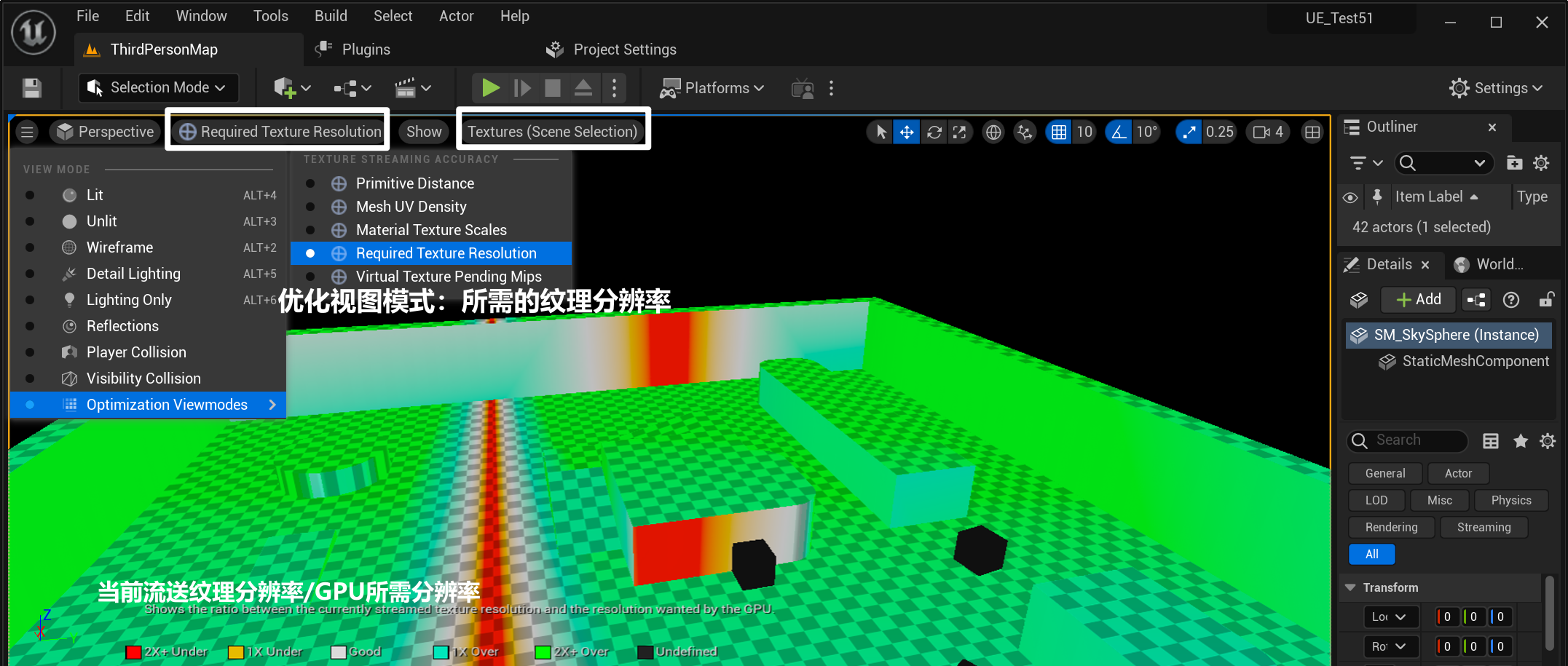The width and height of the screenshot is (1568, 666).
Task: Click the Add component button in Details
Action: (1419, 300)
